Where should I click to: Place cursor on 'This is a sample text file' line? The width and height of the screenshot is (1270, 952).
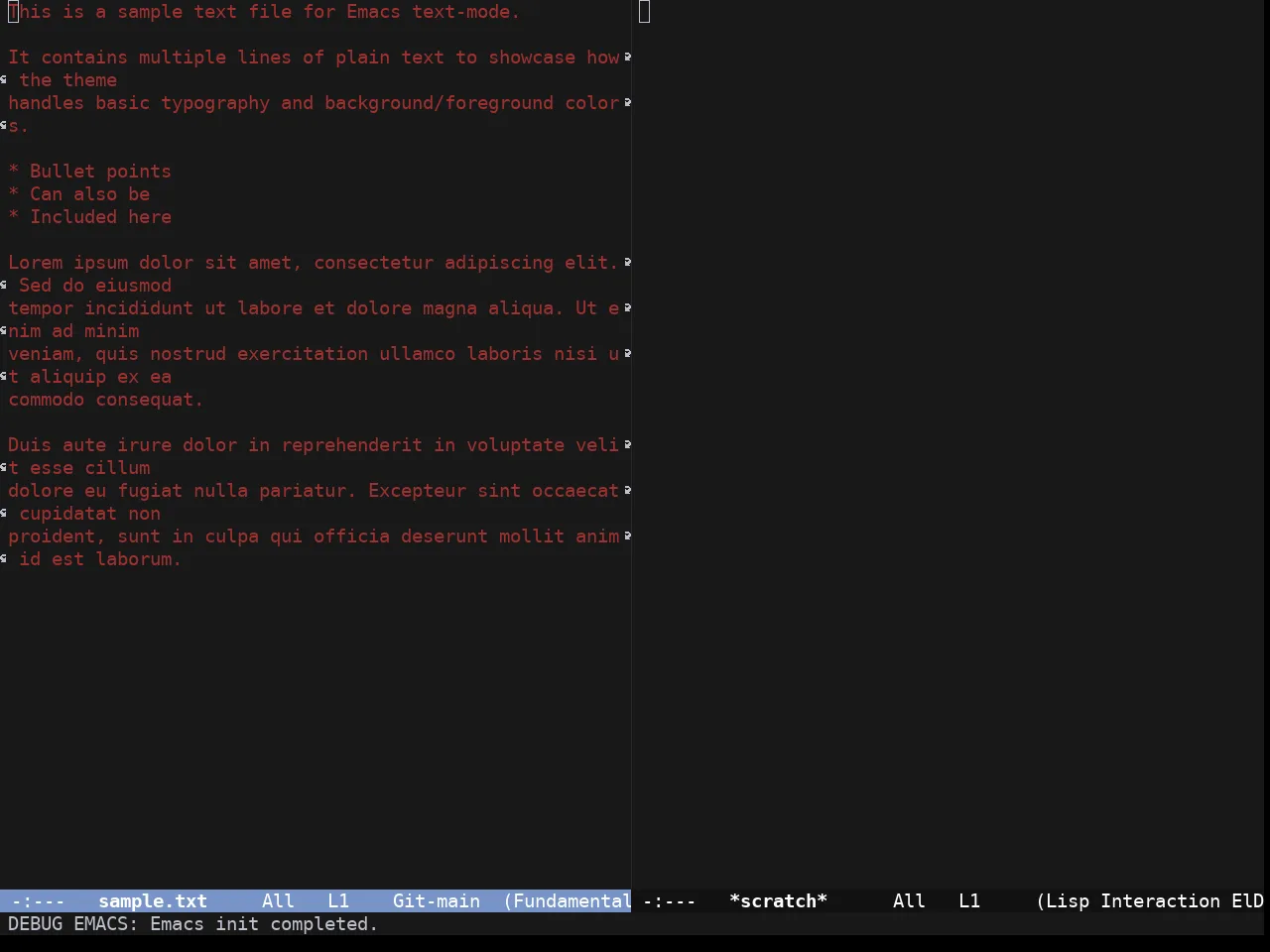[x=264, y=12]
